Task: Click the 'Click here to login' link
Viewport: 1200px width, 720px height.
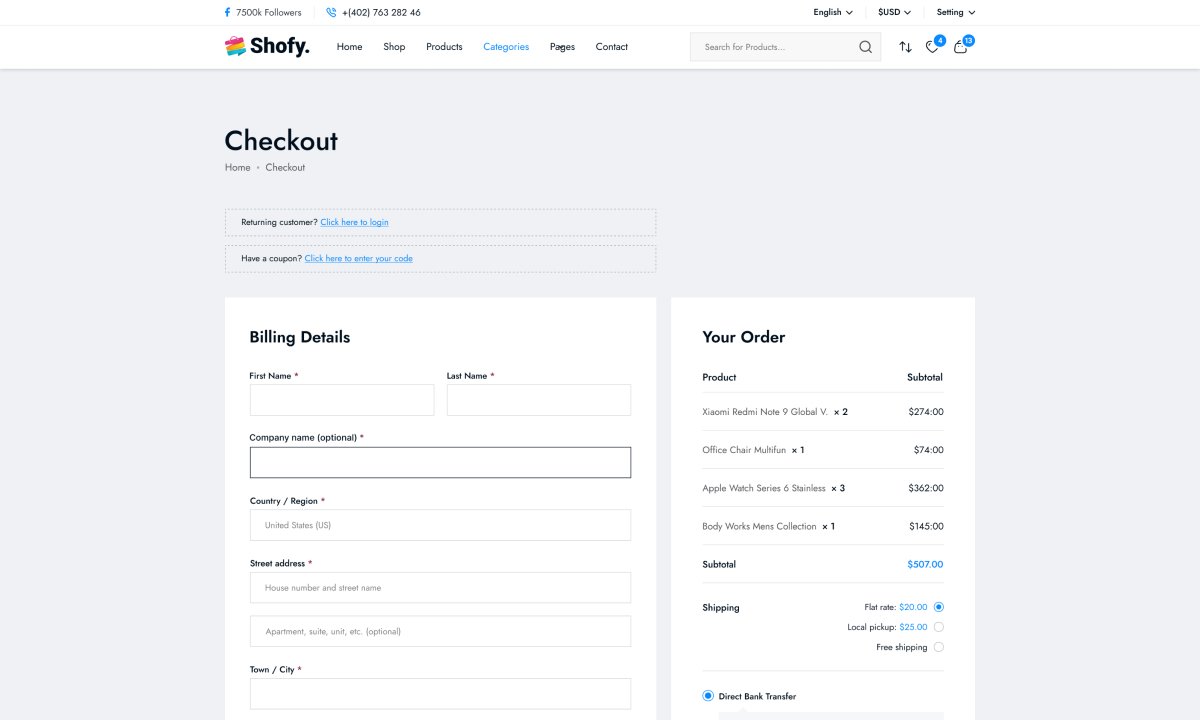Action: tap(354, 222)
